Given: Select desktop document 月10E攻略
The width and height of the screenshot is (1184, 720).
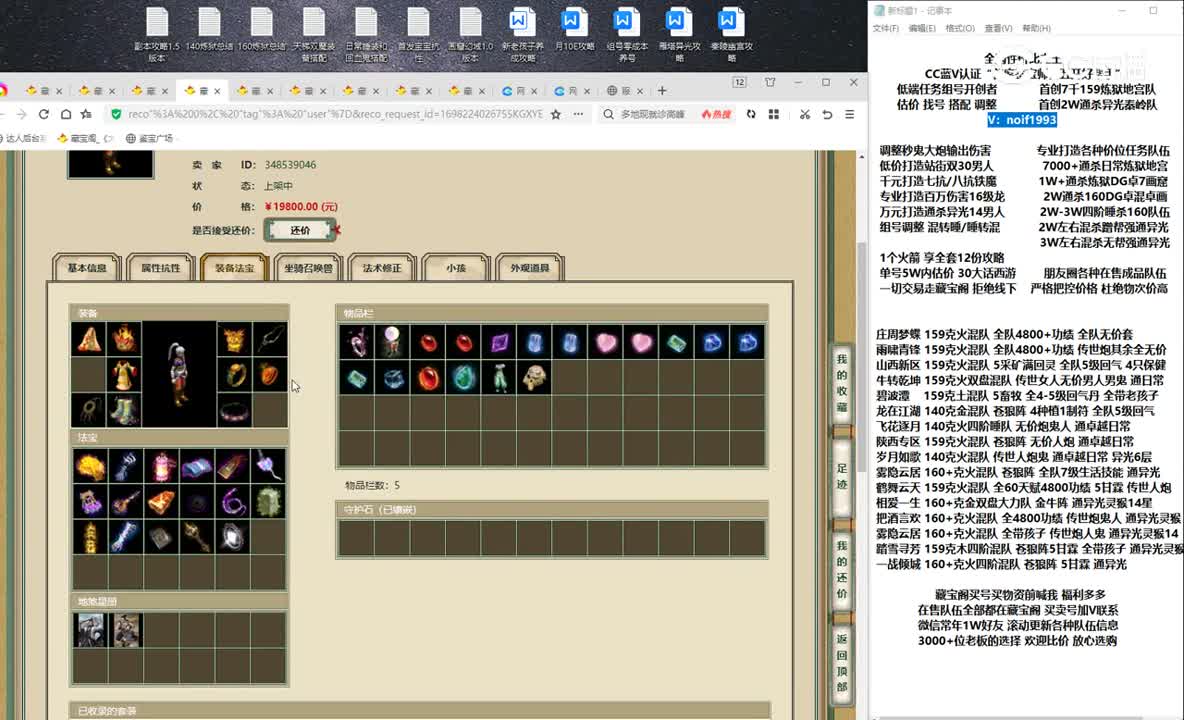Looking at the screenshot, I should [575, 29].
